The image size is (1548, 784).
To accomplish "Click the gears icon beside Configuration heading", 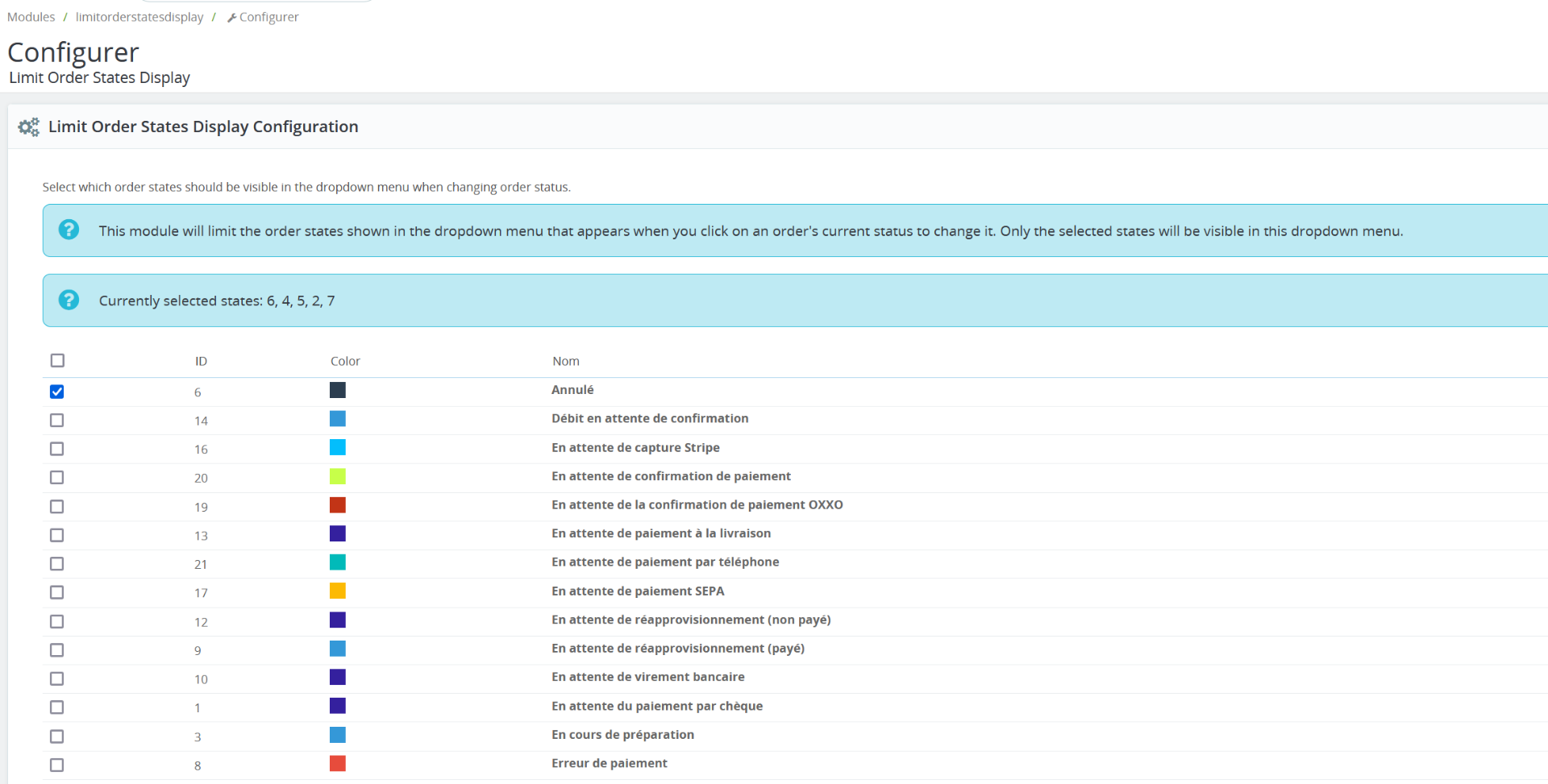I will point(29,127).
